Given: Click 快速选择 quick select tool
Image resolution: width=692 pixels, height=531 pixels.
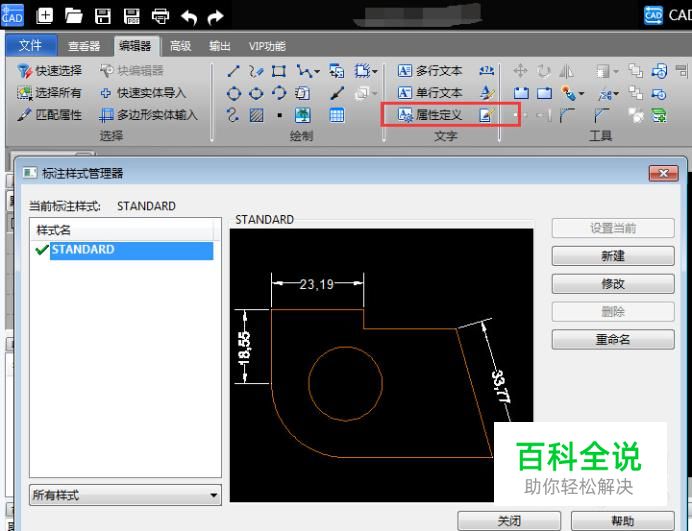Looking at the screenshot, I should (51, 71).
